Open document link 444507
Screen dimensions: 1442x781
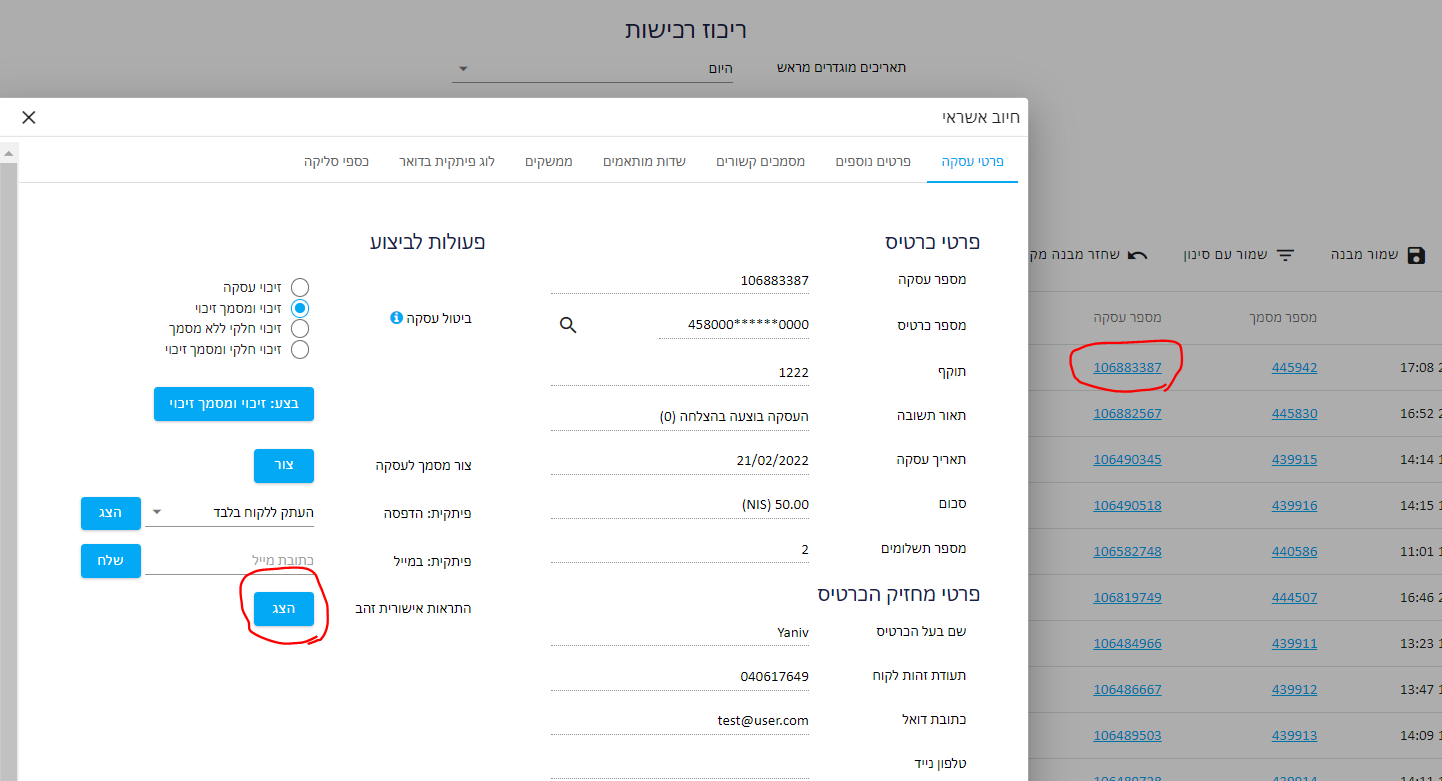coord(1294,597)
